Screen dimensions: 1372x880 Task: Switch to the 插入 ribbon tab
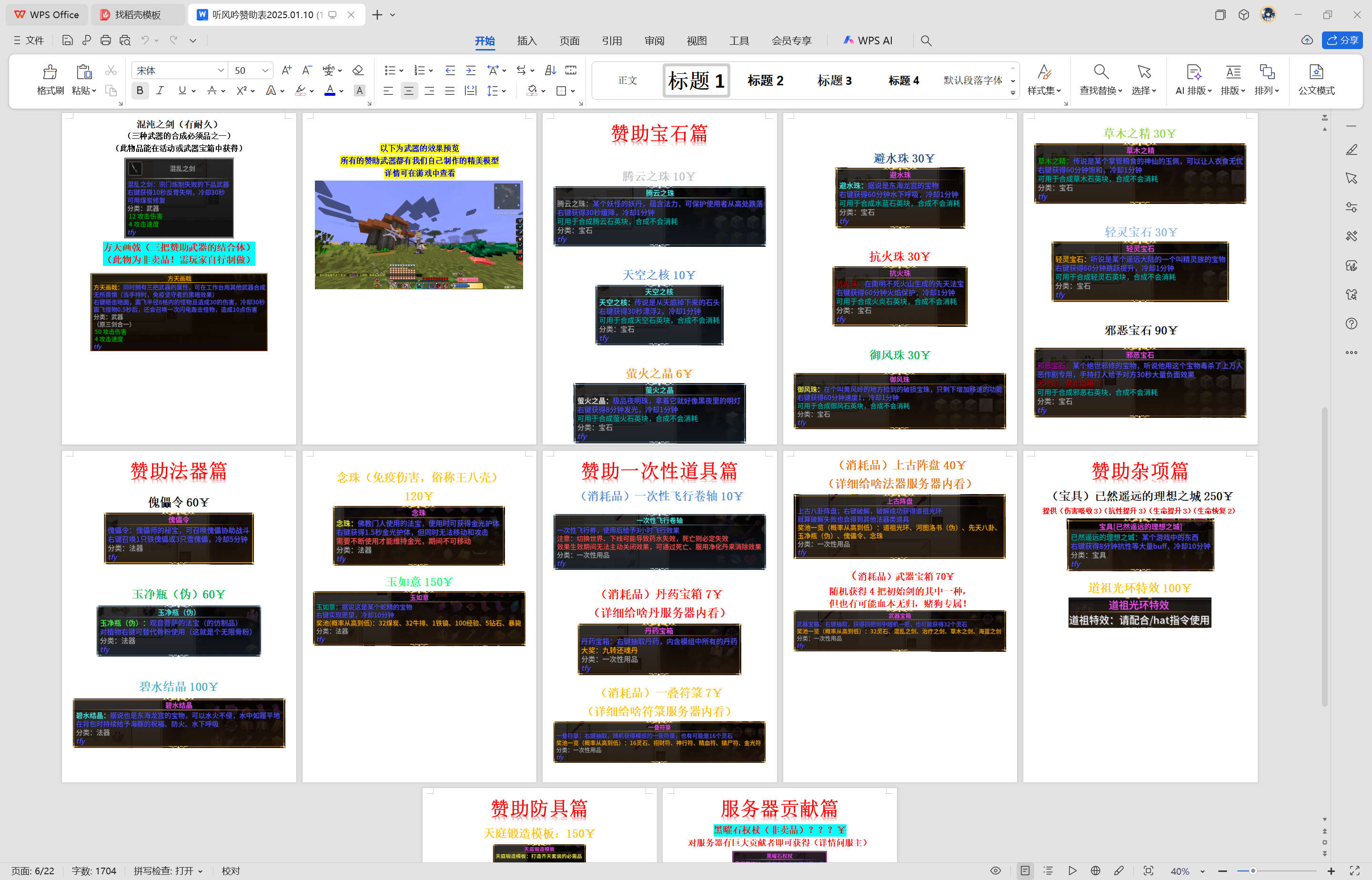point(526,40)
